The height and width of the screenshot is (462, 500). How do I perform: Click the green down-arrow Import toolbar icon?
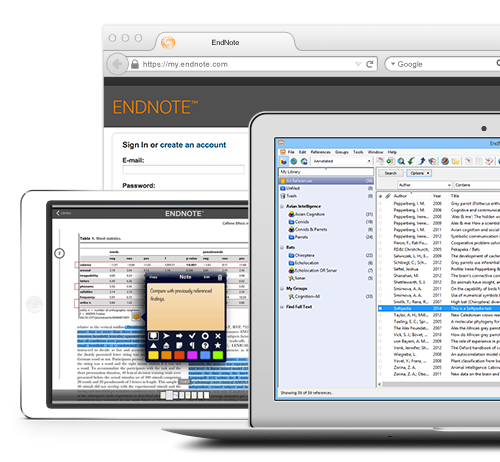411,161
